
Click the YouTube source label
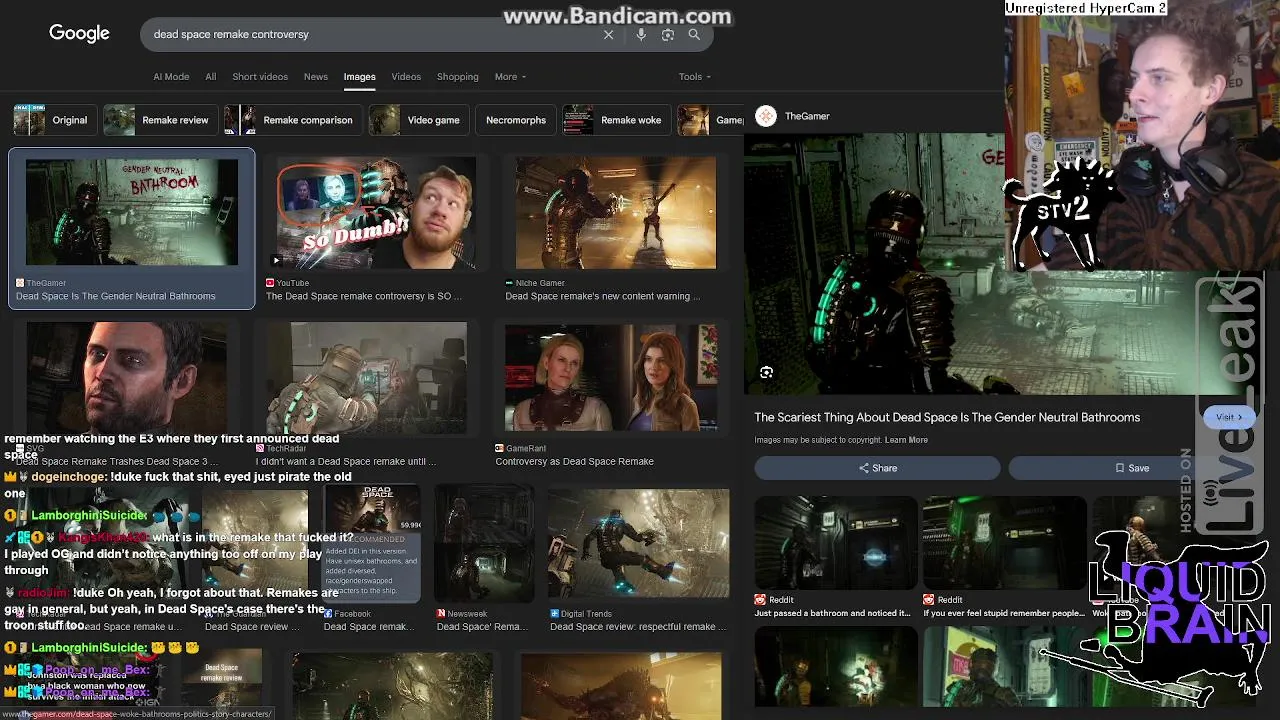[x=293, y=283]
